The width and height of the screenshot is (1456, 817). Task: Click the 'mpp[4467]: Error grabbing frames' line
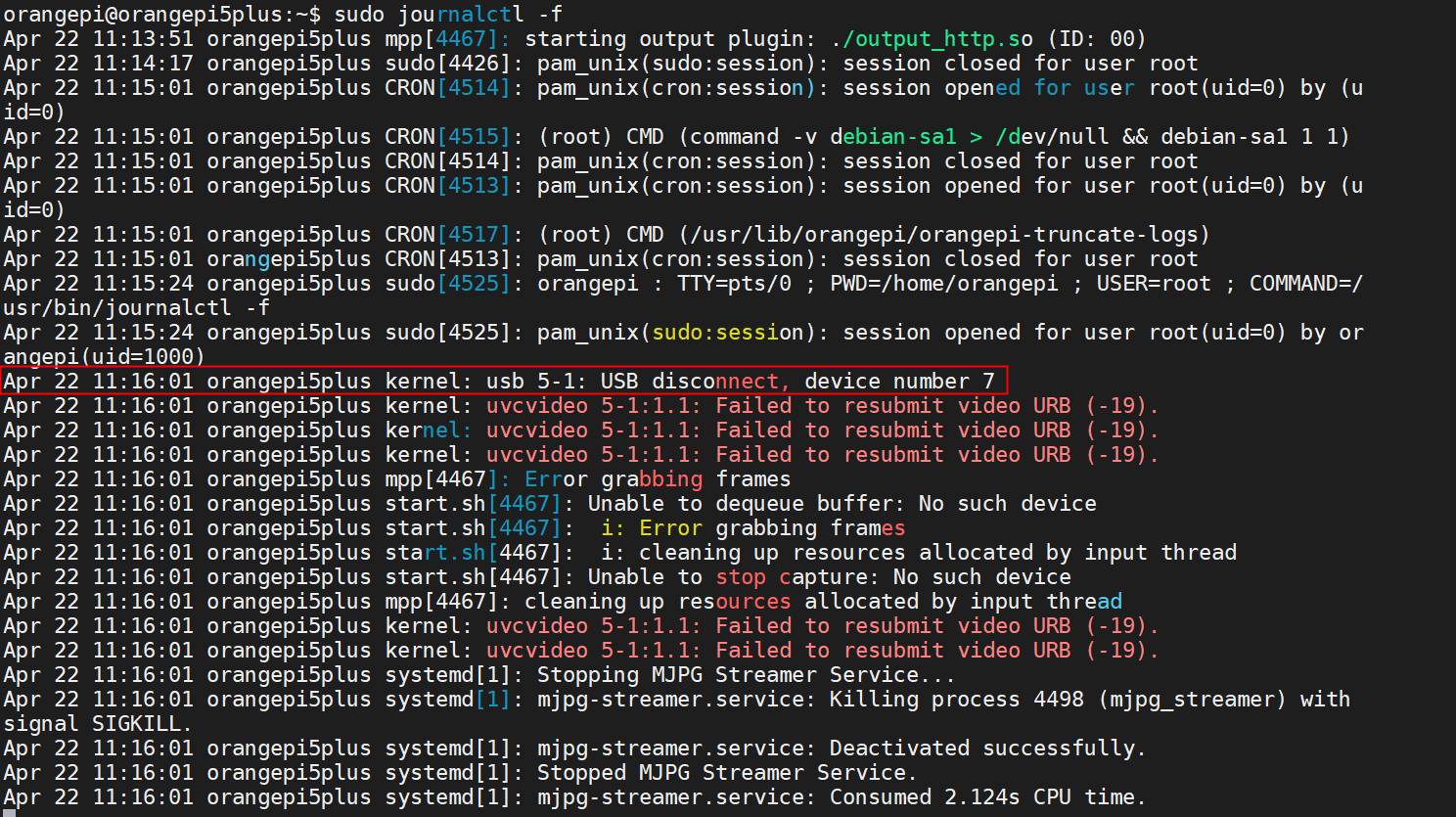tap(397, 479)
